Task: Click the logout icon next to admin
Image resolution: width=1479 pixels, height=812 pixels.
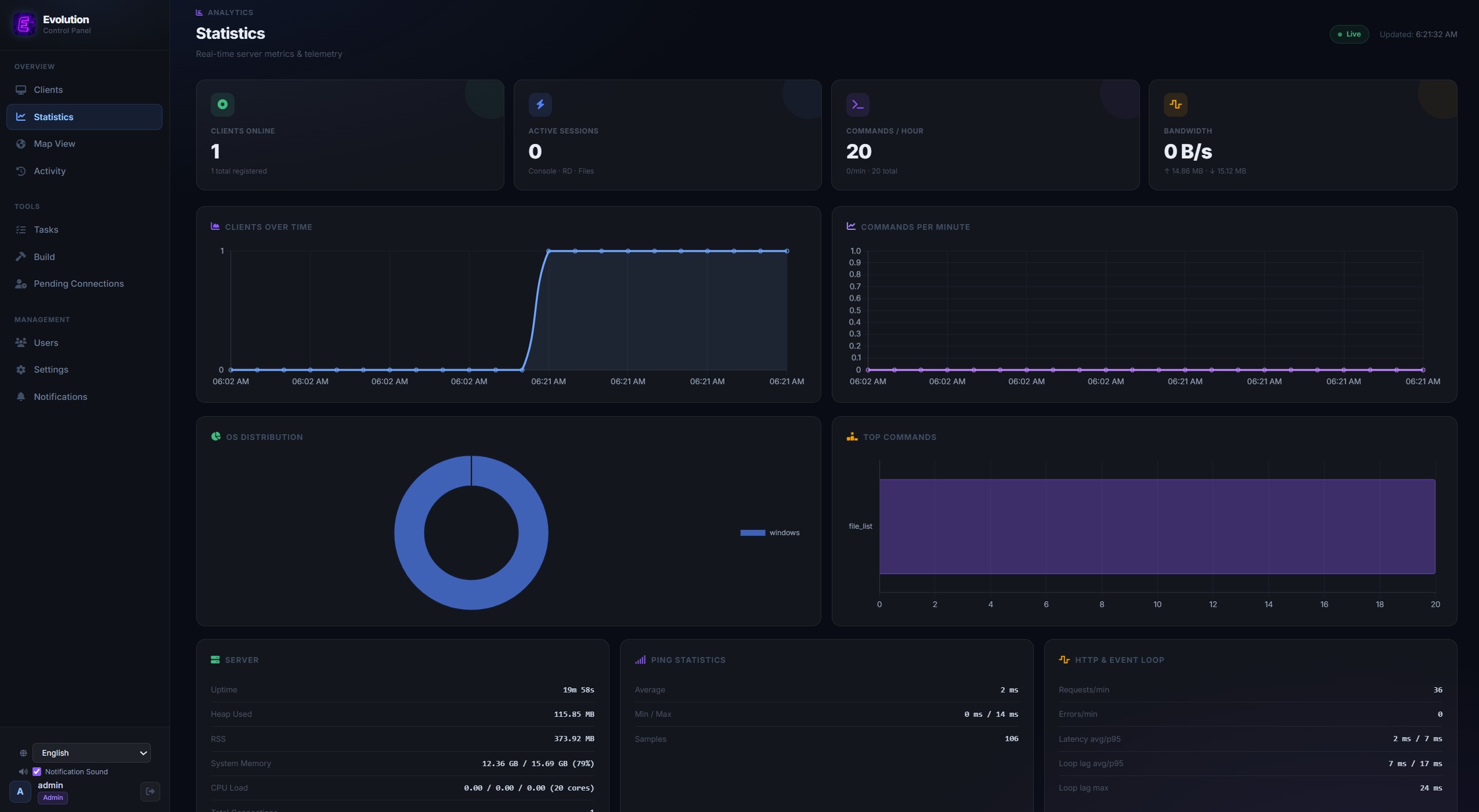Action: point(150,791)
